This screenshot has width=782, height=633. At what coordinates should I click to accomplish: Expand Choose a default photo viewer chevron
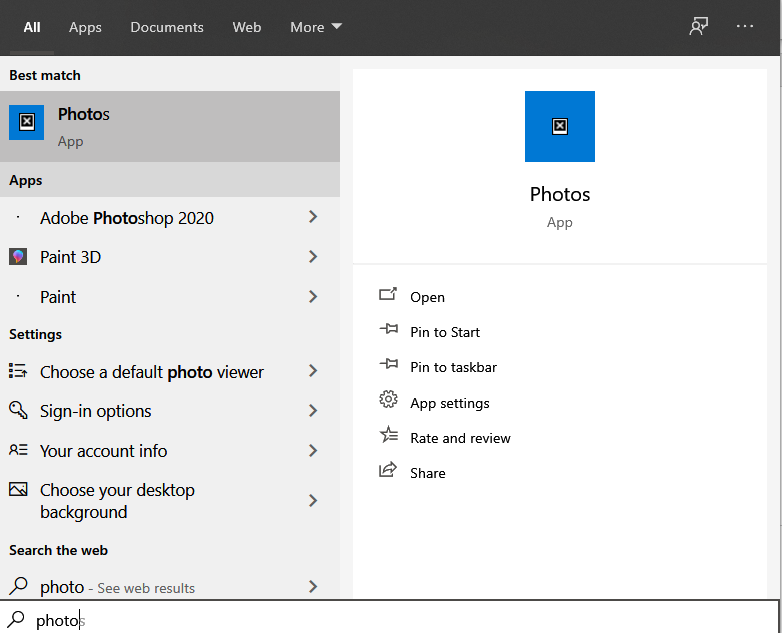(x=313, y=371)
